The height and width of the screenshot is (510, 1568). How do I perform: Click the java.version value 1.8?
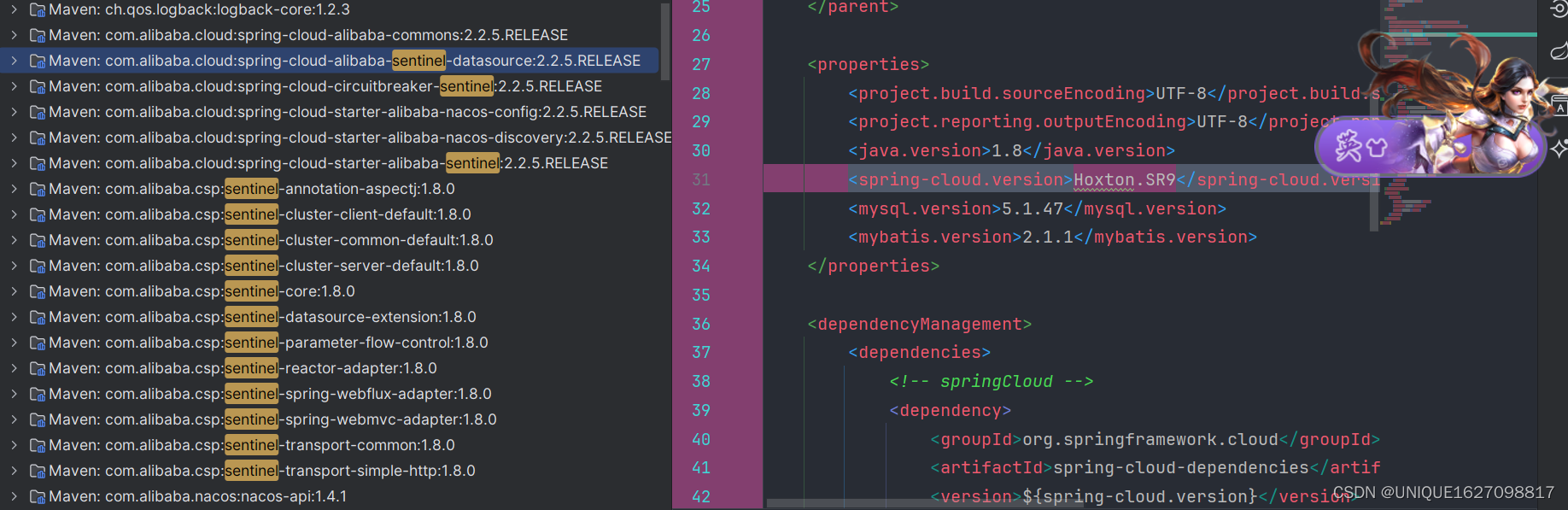pos(1007,150)
